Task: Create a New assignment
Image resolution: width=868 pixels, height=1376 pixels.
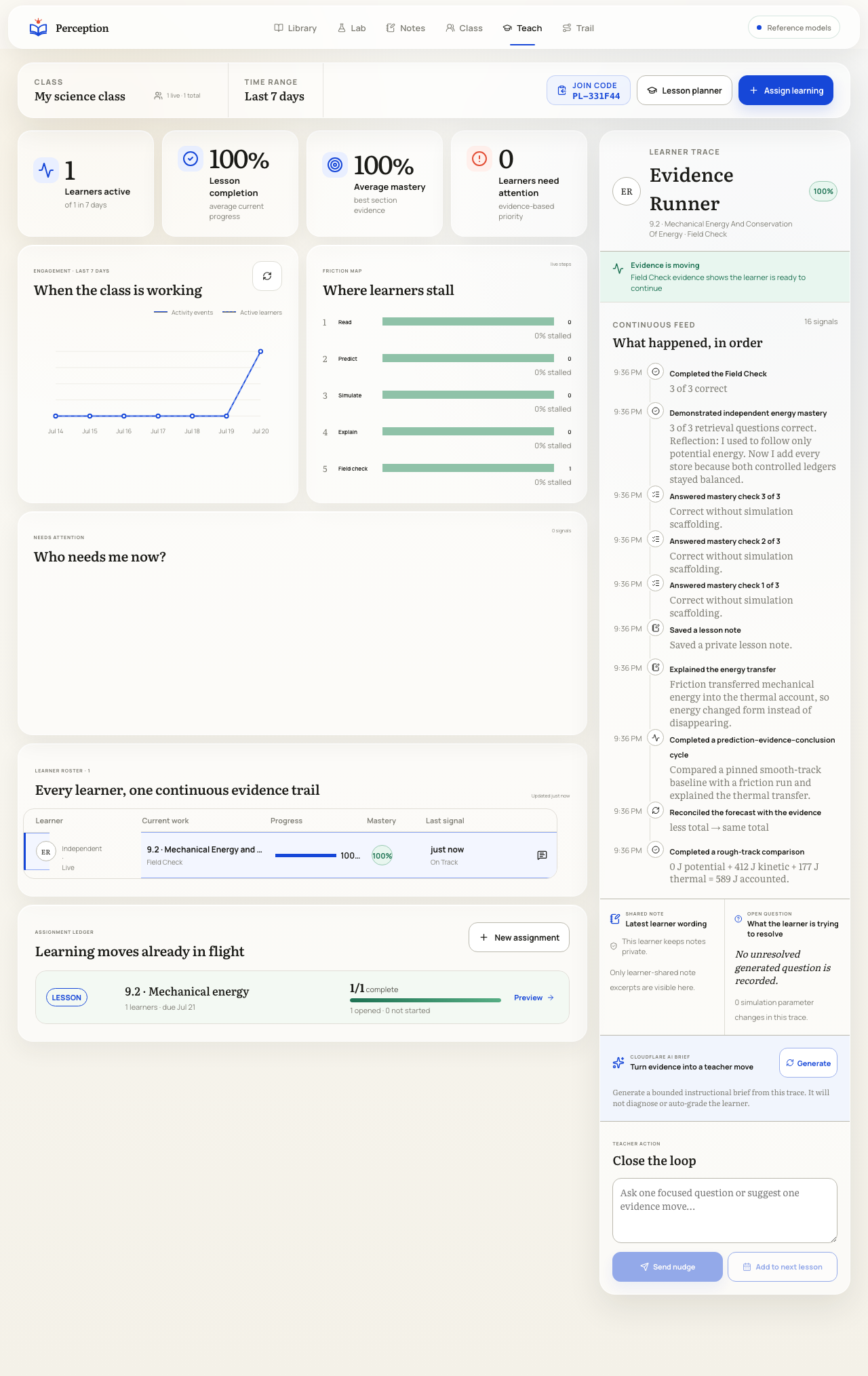Action: (x=519, y=937)
